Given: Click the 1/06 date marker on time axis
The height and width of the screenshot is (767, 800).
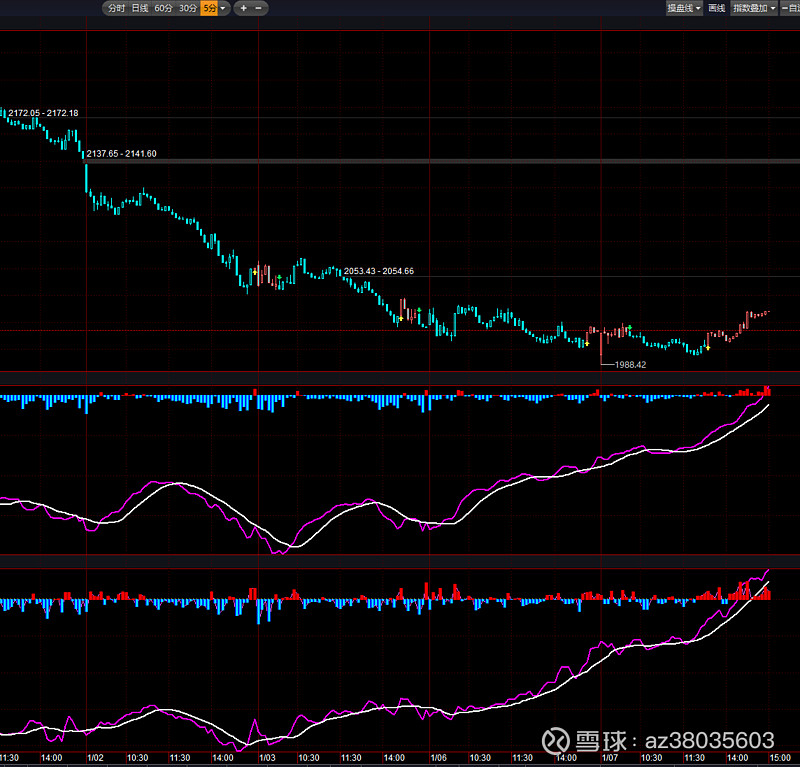Looking at the screenshot, I should [x=439, y=758].
